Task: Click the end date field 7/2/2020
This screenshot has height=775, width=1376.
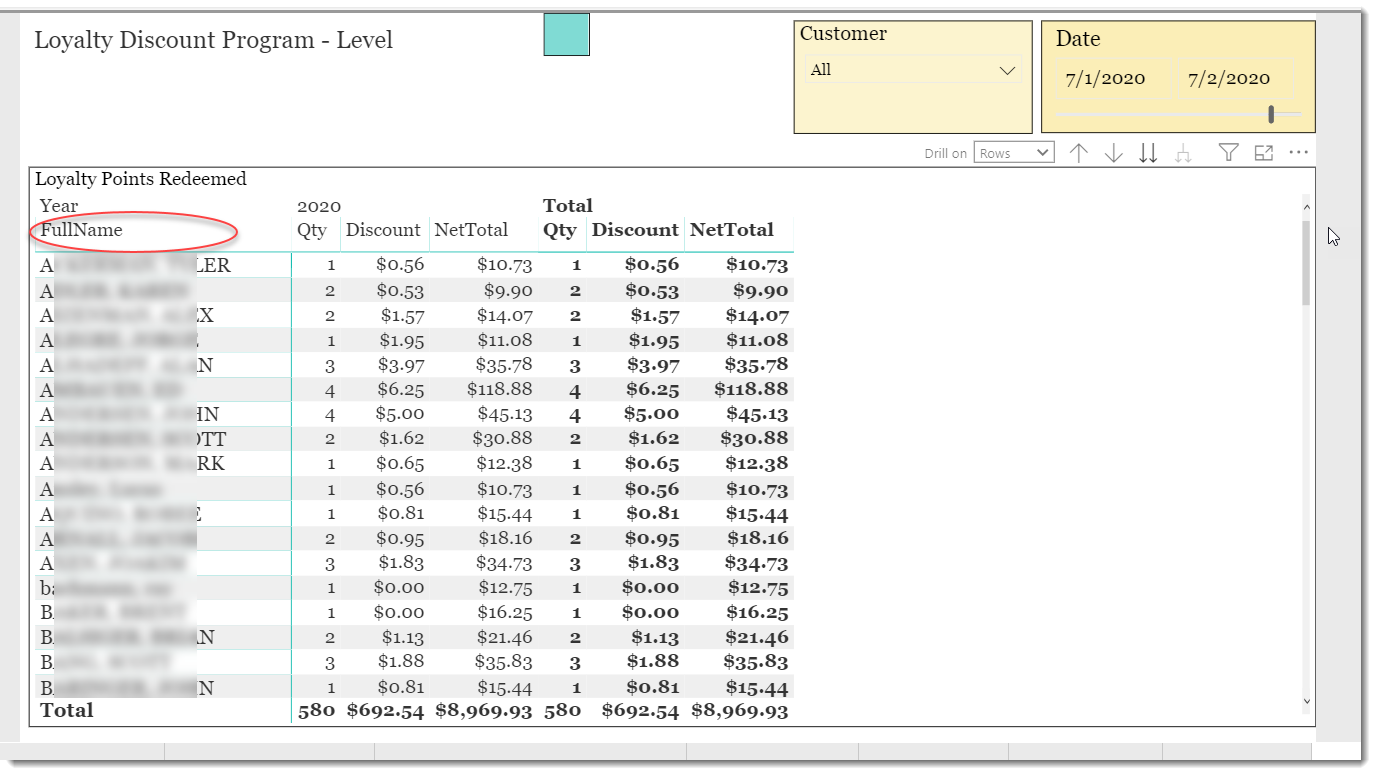Action: pos(1238,79)
